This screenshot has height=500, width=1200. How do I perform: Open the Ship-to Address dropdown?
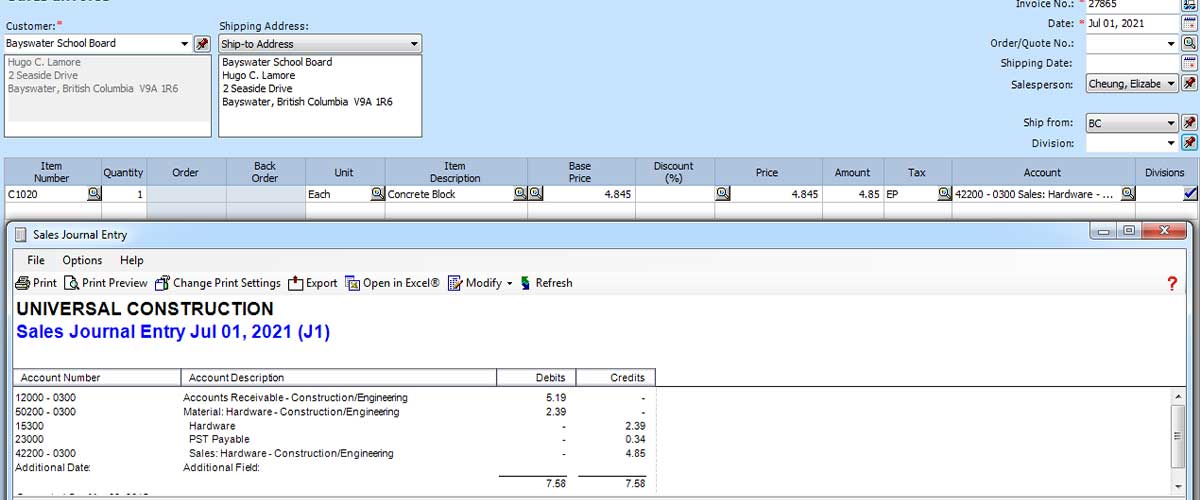(x=414, y=44)
